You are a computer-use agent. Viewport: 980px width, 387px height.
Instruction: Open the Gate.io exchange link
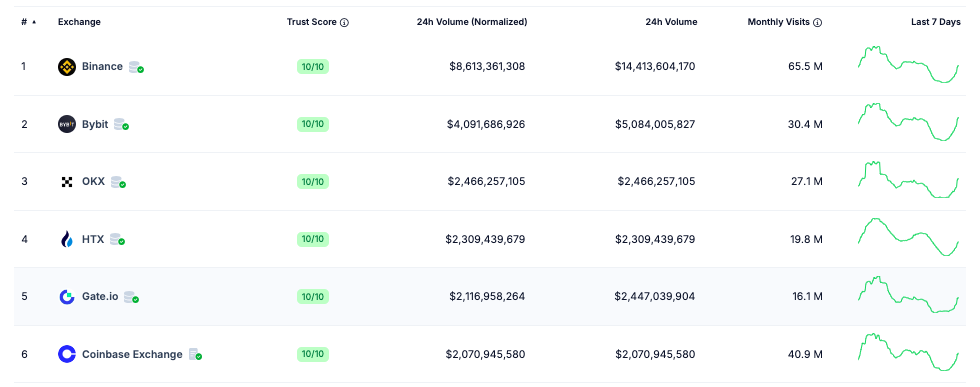point(100,297)
